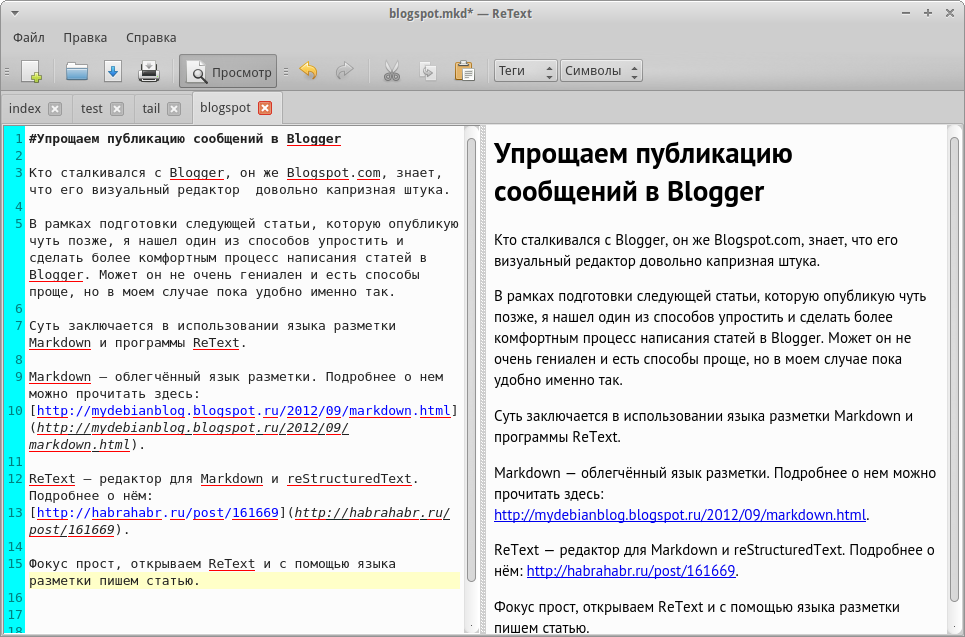Minimize the ReText window
965x637 pixels.
click(x=906, y=13)
